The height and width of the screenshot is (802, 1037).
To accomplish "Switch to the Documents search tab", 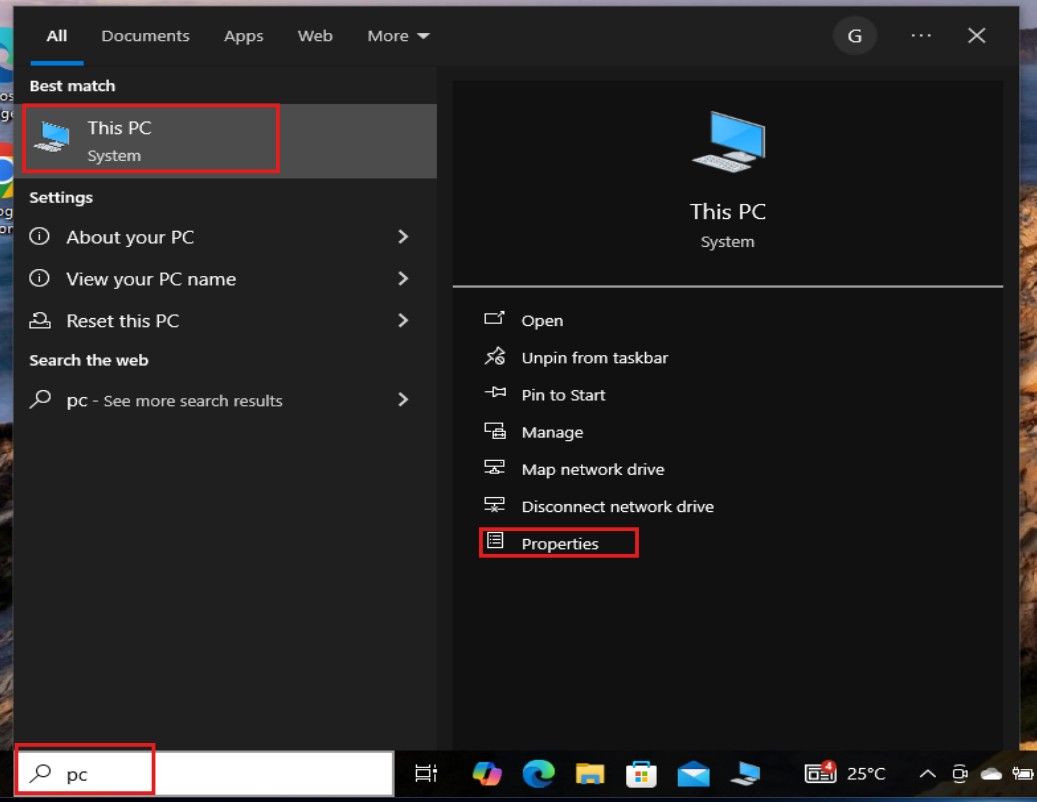I will (145, 36).
